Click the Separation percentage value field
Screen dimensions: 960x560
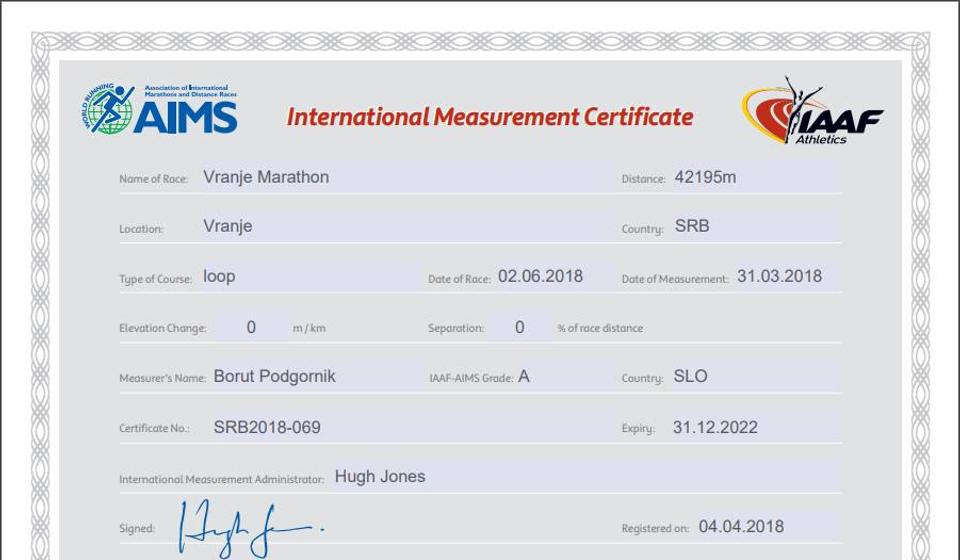coord(519,328)
